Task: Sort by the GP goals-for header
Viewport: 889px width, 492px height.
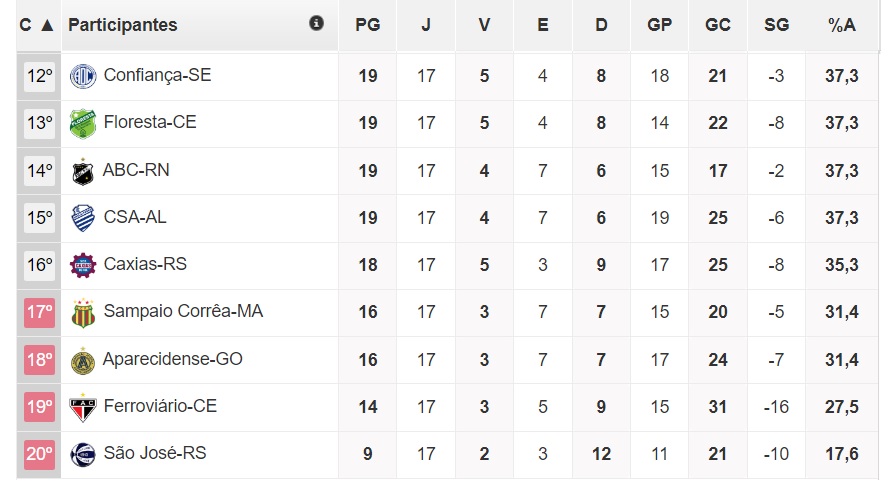Action: click(x=660, y=25)
